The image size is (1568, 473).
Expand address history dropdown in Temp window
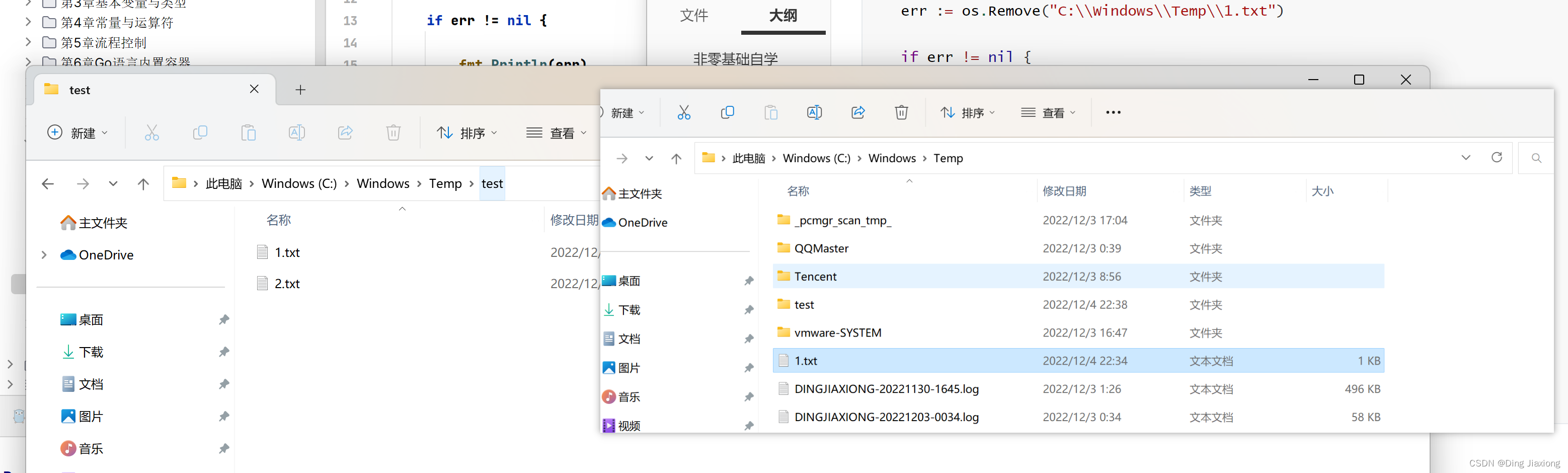tap(1466, 158)
